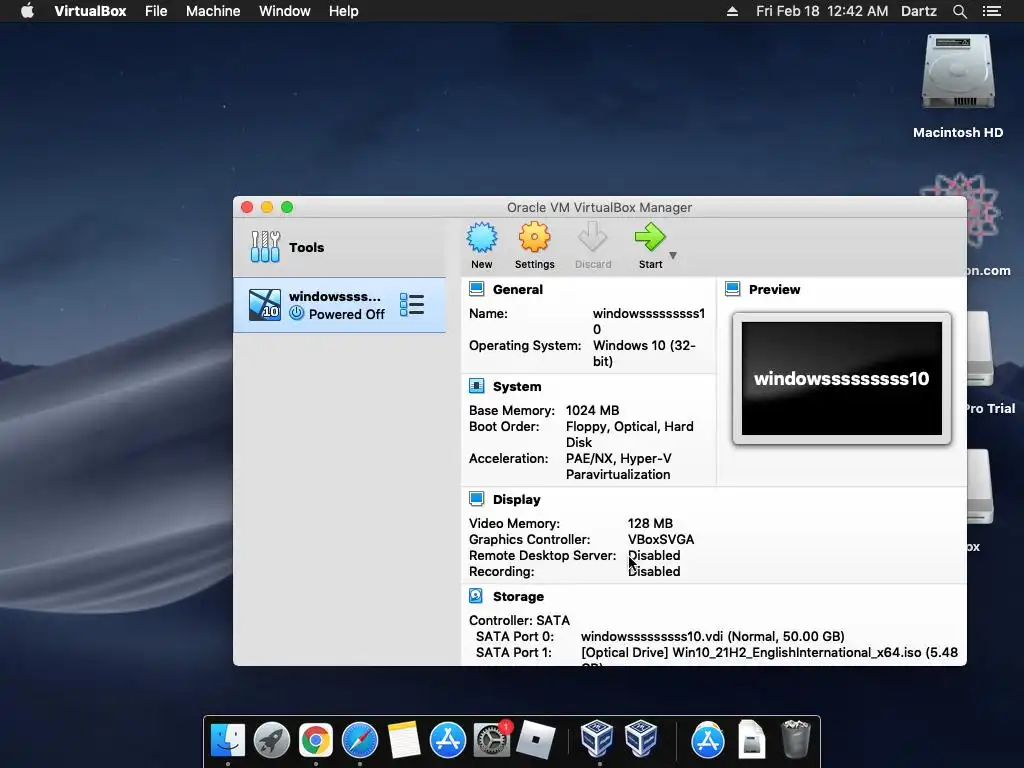
Task: Open the General settings header link
Action: pyautogui.click(x=518, y=289)
